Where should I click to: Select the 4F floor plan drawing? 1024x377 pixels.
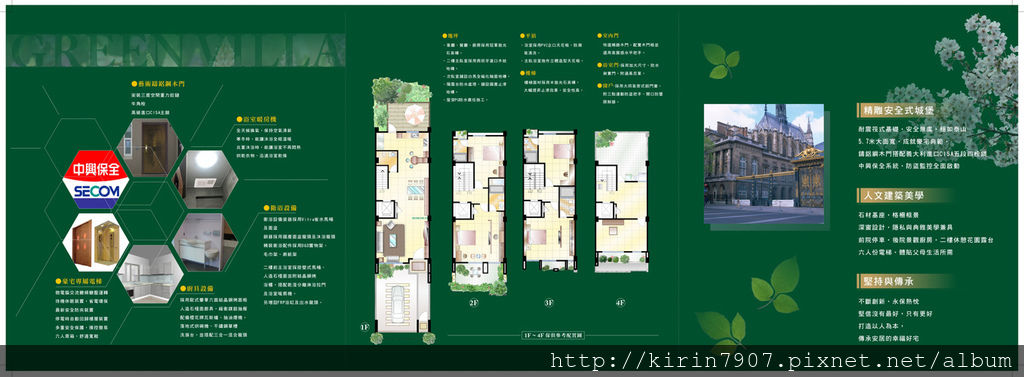tap(622, 201)
